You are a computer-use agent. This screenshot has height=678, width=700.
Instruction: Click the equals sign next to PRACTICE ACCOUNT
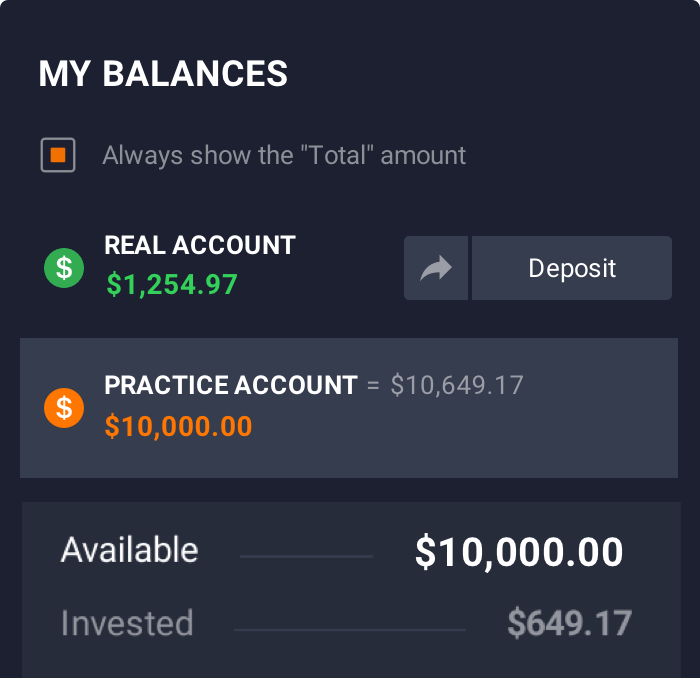(373, 385)
